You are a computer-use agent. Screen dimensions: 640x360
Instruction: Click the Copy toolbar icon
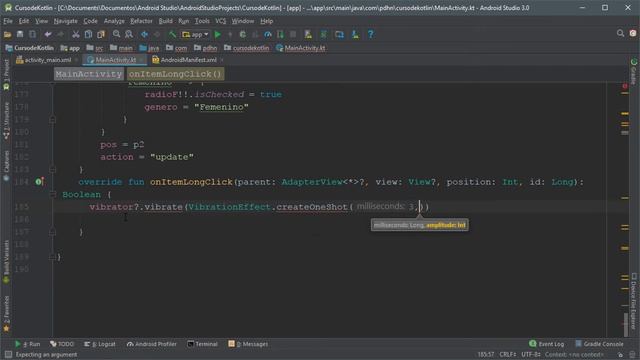pos(88,35)
